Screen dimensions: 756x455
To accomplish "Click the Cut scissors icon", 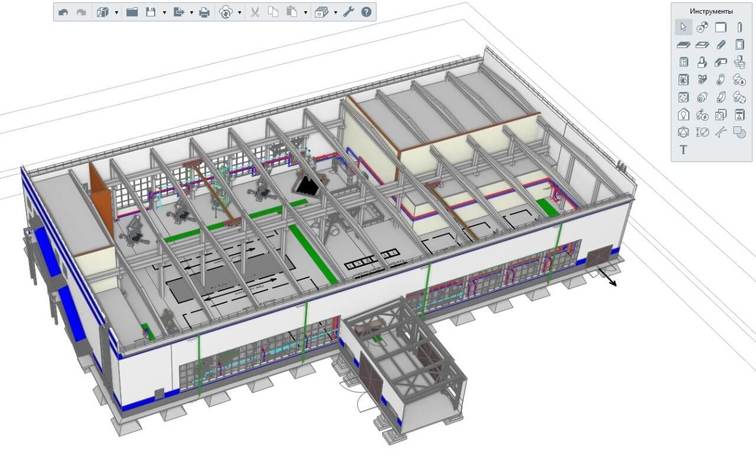I will click(x=255, y=13).
